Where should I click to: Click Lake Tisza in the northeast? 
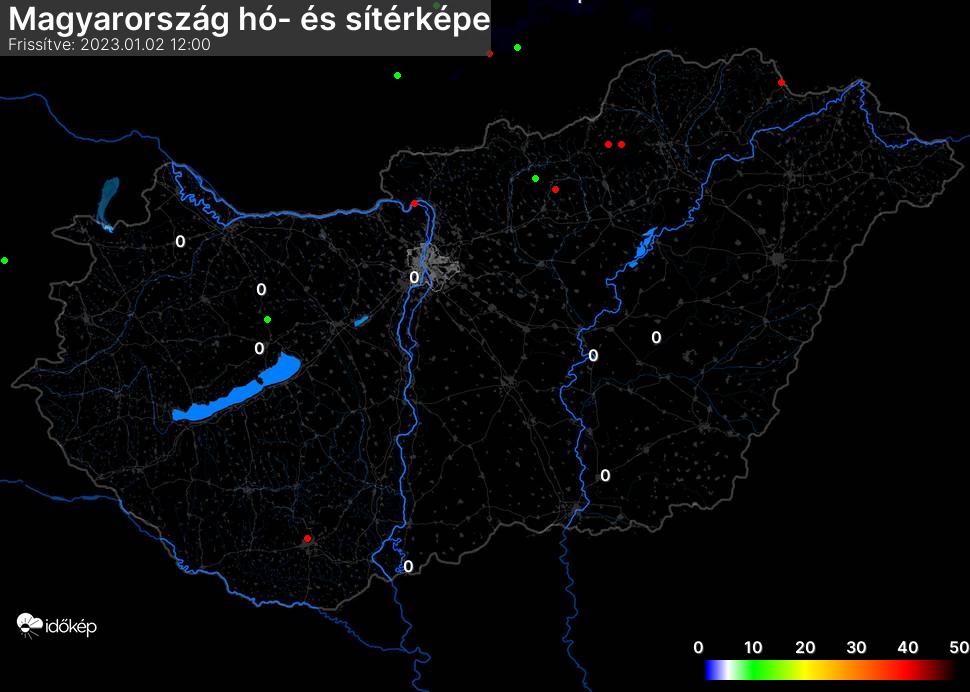[x=640, y=250]
